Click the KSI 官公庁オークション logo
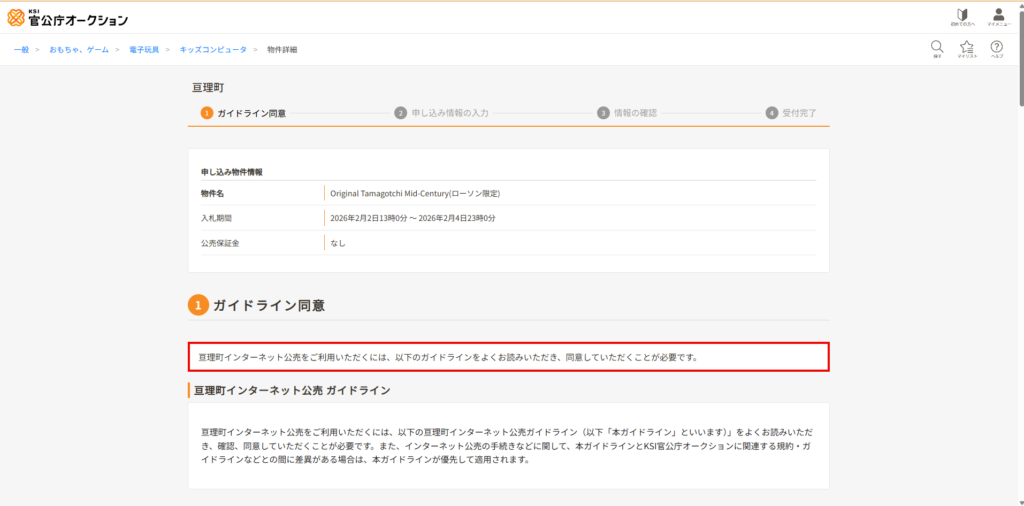This screenshot has height=506, width=1024. 68,18
